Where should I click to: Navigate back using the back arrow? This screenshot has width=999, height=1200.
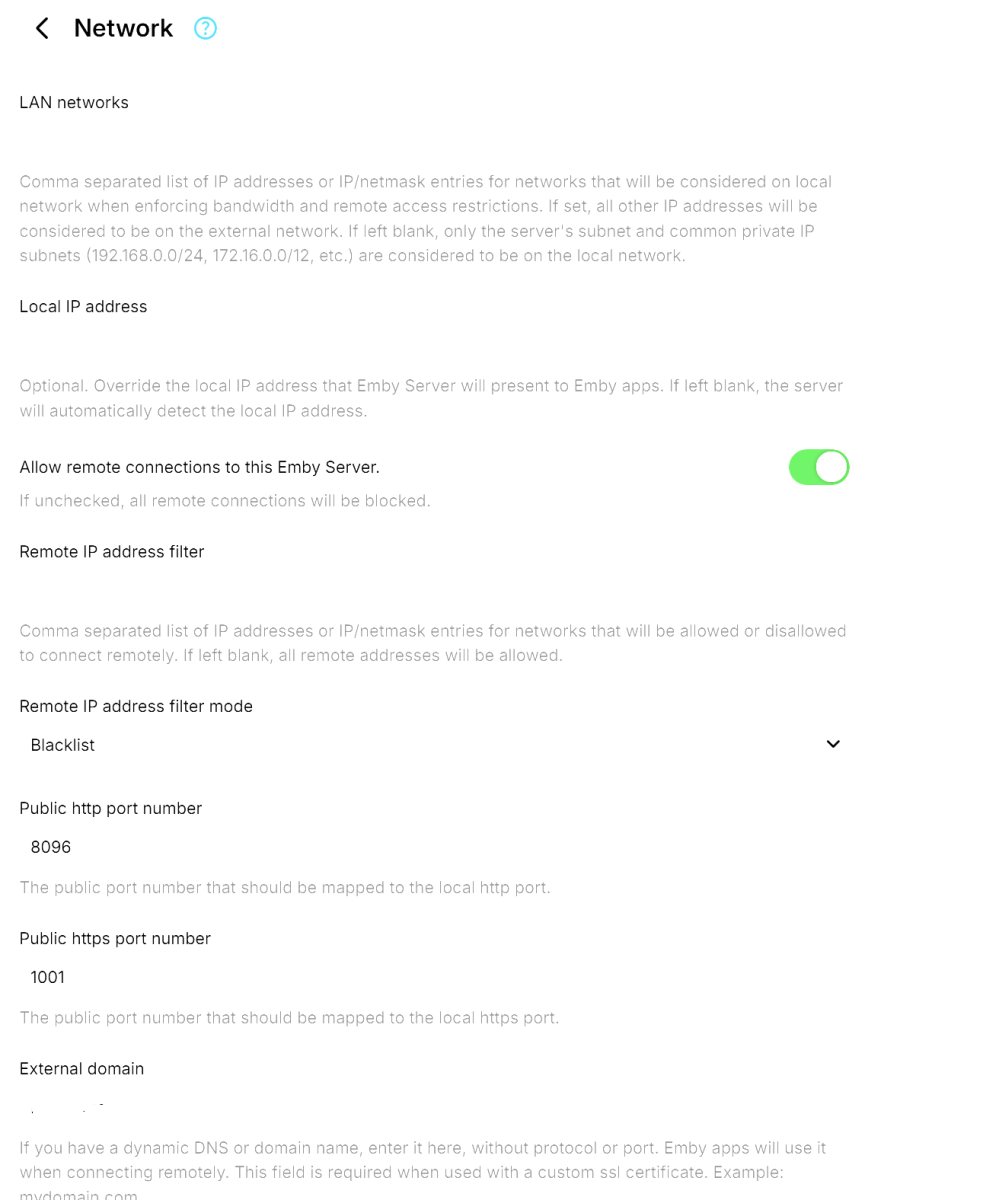click(41, 28)
